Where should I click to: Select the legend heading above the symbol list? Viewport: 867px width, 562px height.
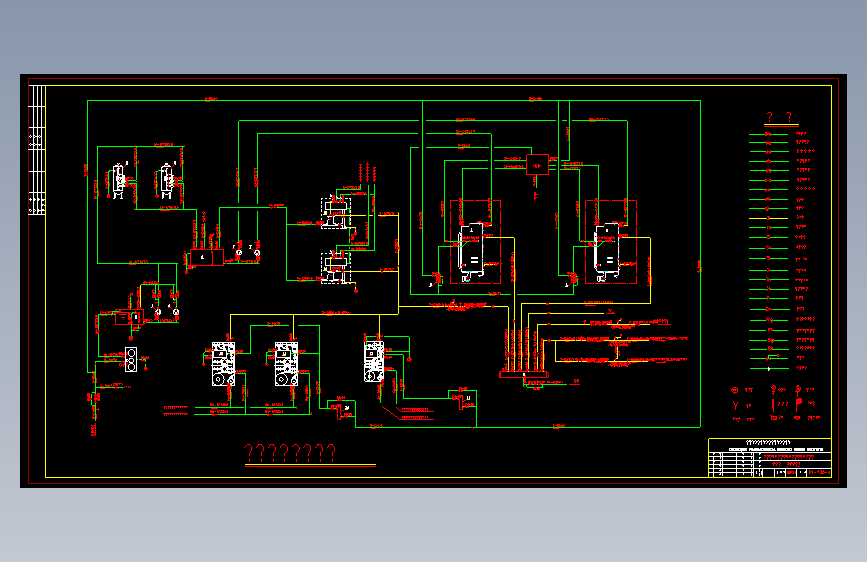point(780,117)
